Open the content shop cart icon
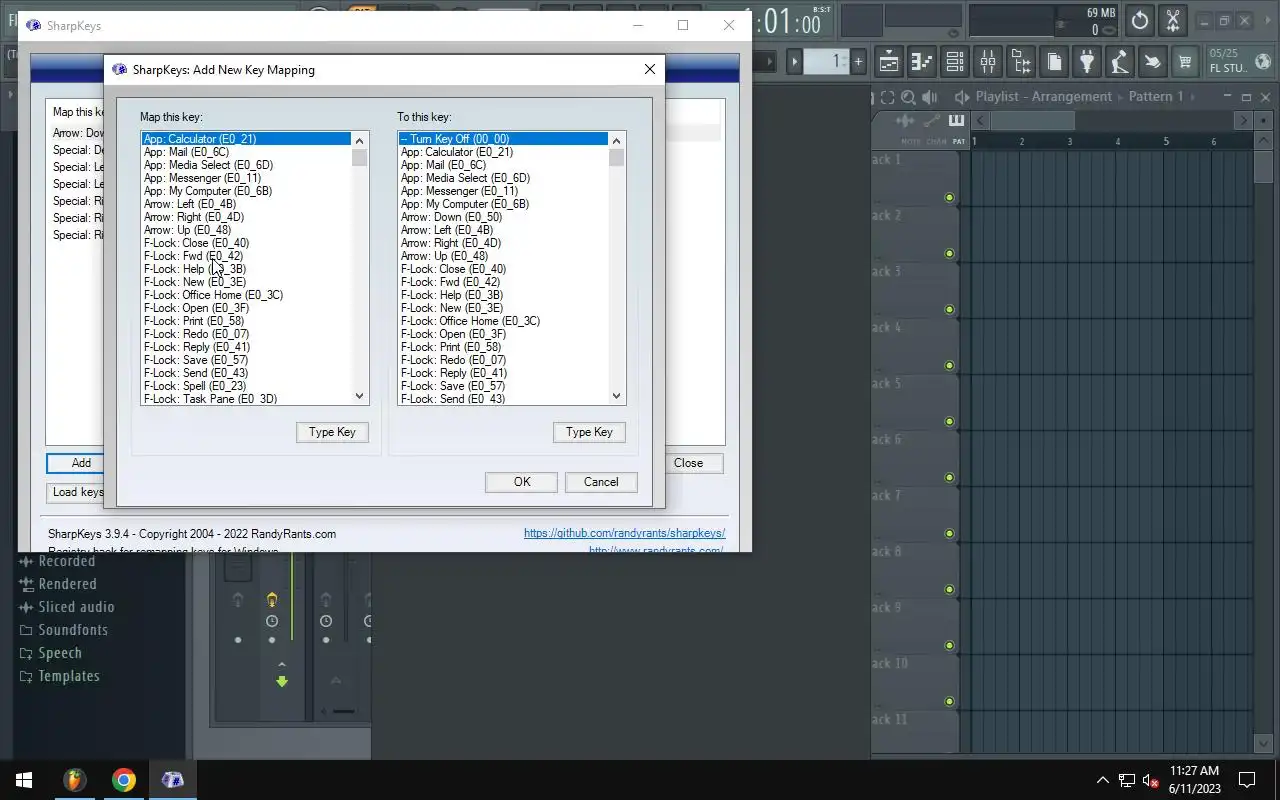The image size is (1280, 800). [x=1186, y=62]
